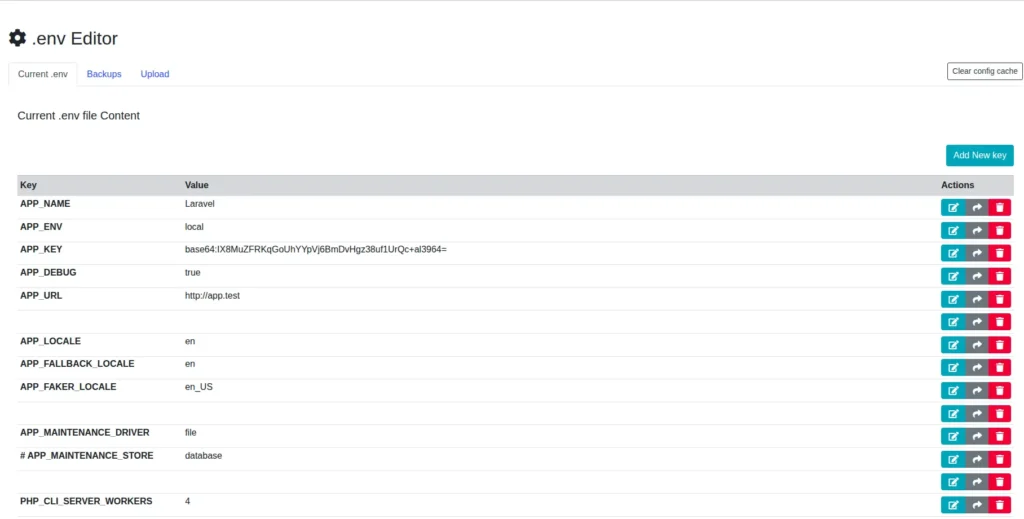Delete the APP_FAKER_LOCALE key
This screenshot has height=519, width=1024.
pos(999,391)
